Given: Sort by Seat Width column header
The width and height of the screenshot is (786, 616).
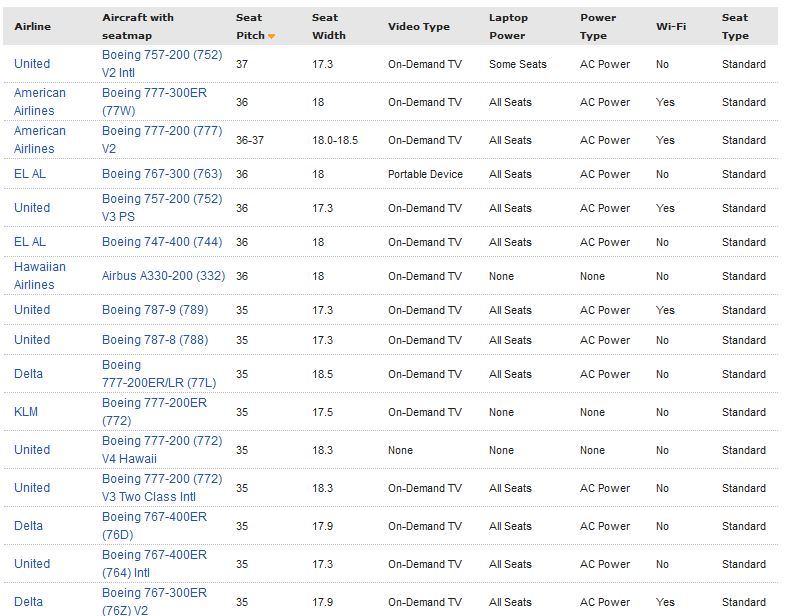Looking at the screenshot, I should click(329, 27).
